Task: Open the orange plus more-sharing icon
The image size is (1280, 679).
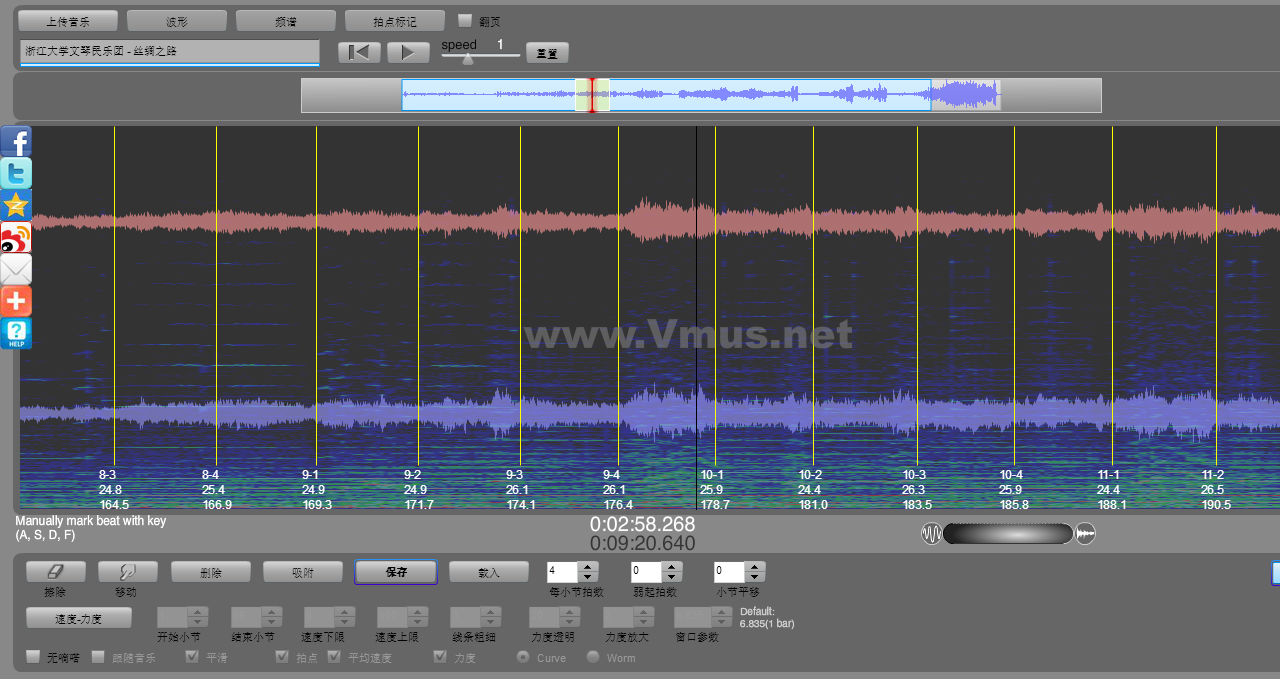Action: point(16,301)
